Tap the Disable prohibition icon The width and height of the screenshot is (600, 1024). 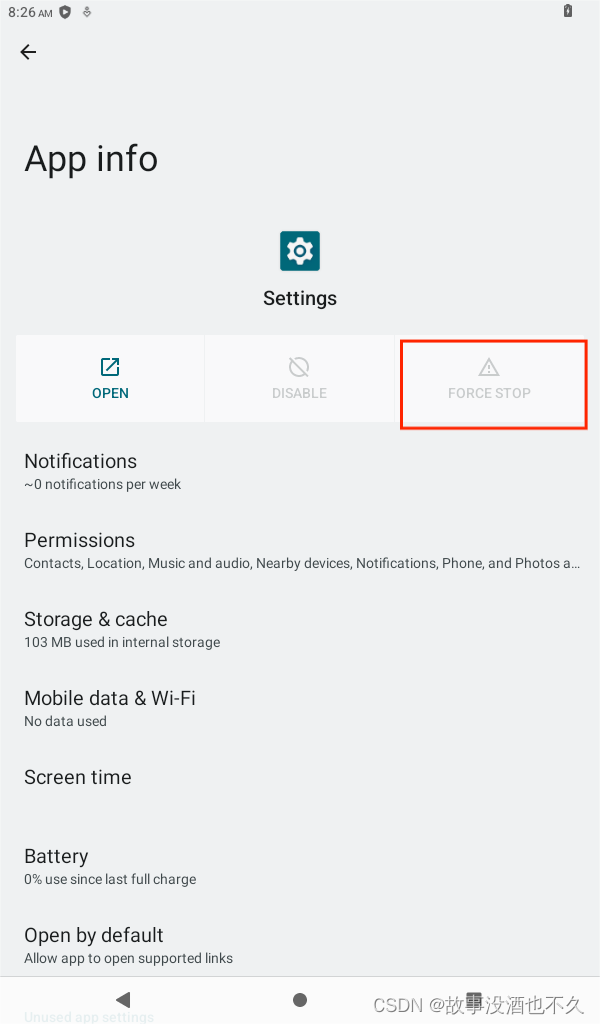[299, 367]
